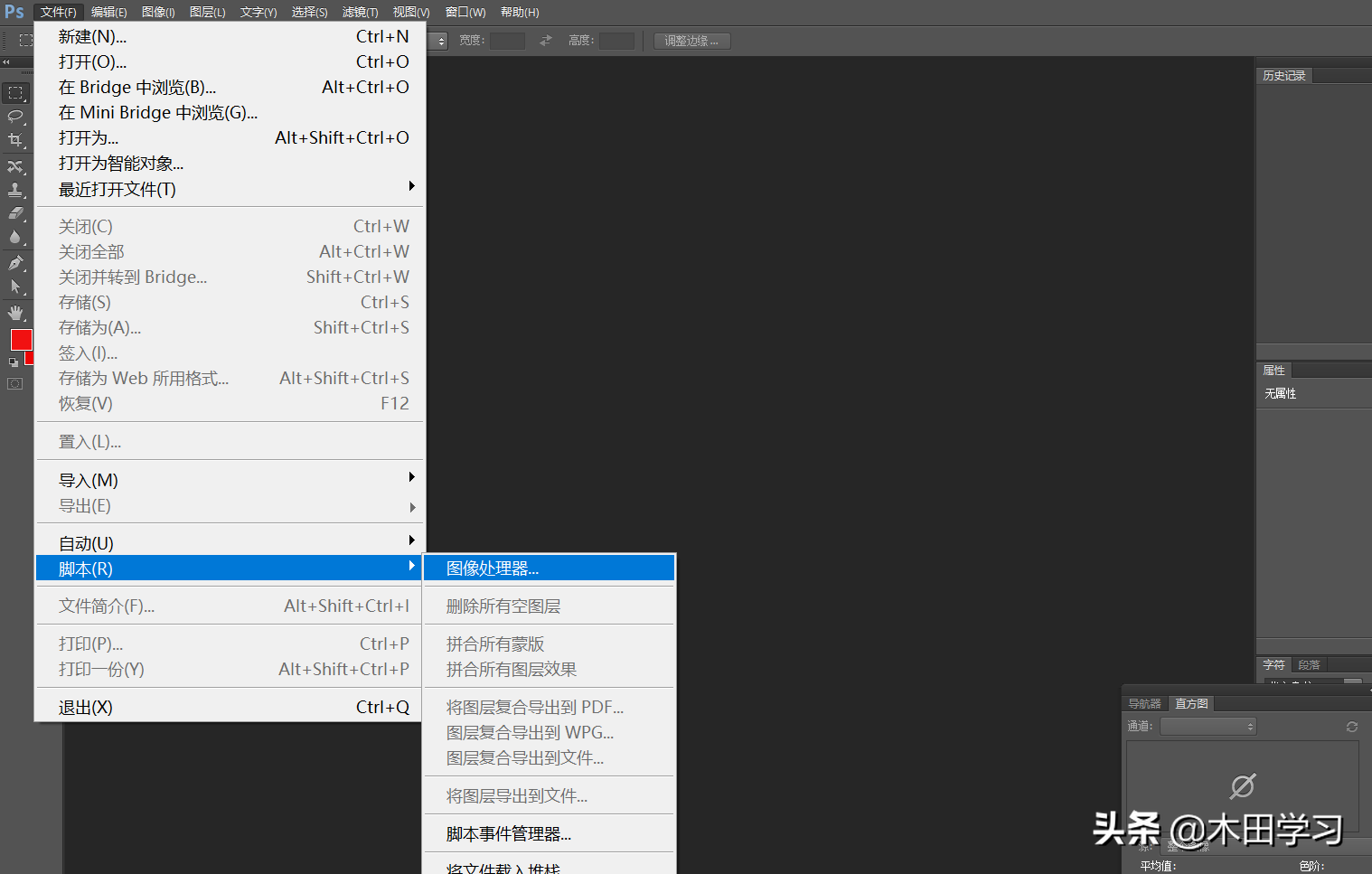Select 拼合所有图层效果 entry
The image size is (1372, 874).
[549, 669]
